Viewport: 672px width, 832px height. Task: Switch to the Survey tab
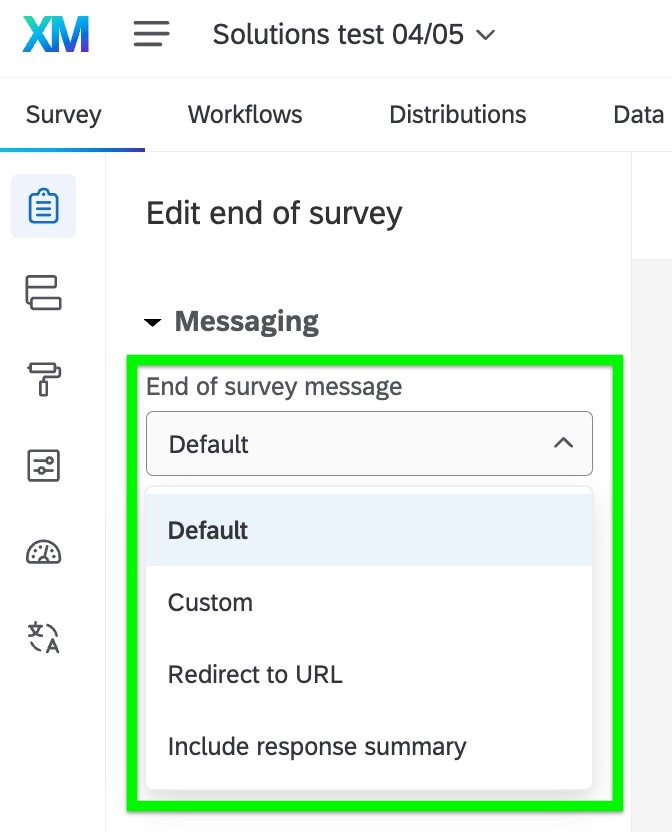click(64, 115)
